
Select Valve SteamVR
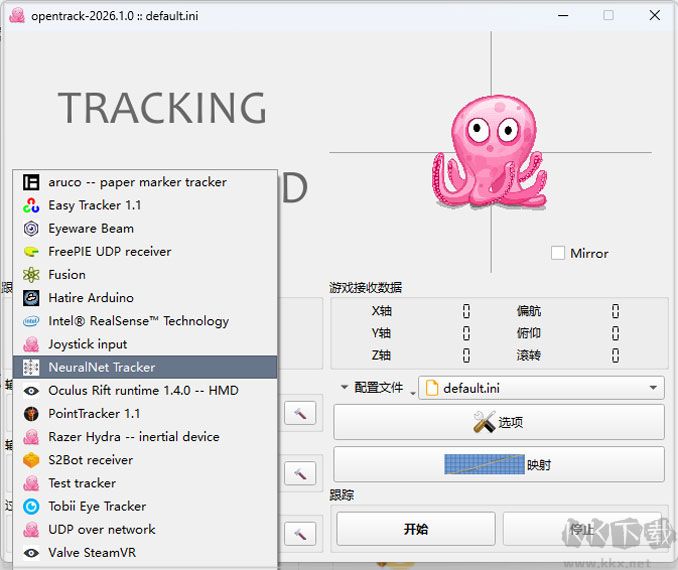pyautogui.click(x=145, y=553)
